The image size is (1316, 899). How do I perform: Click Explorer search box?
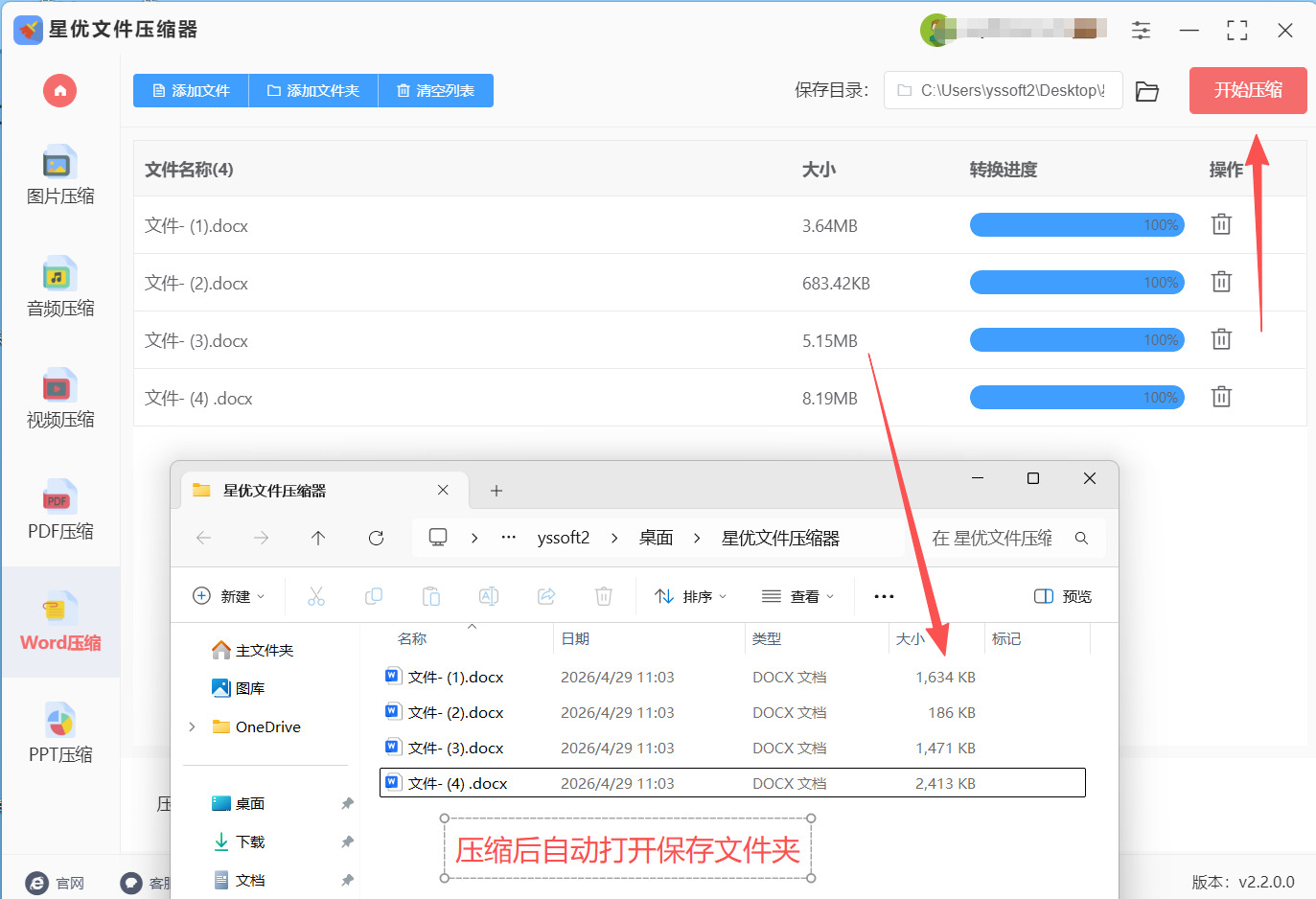[x=1010, y=538]
